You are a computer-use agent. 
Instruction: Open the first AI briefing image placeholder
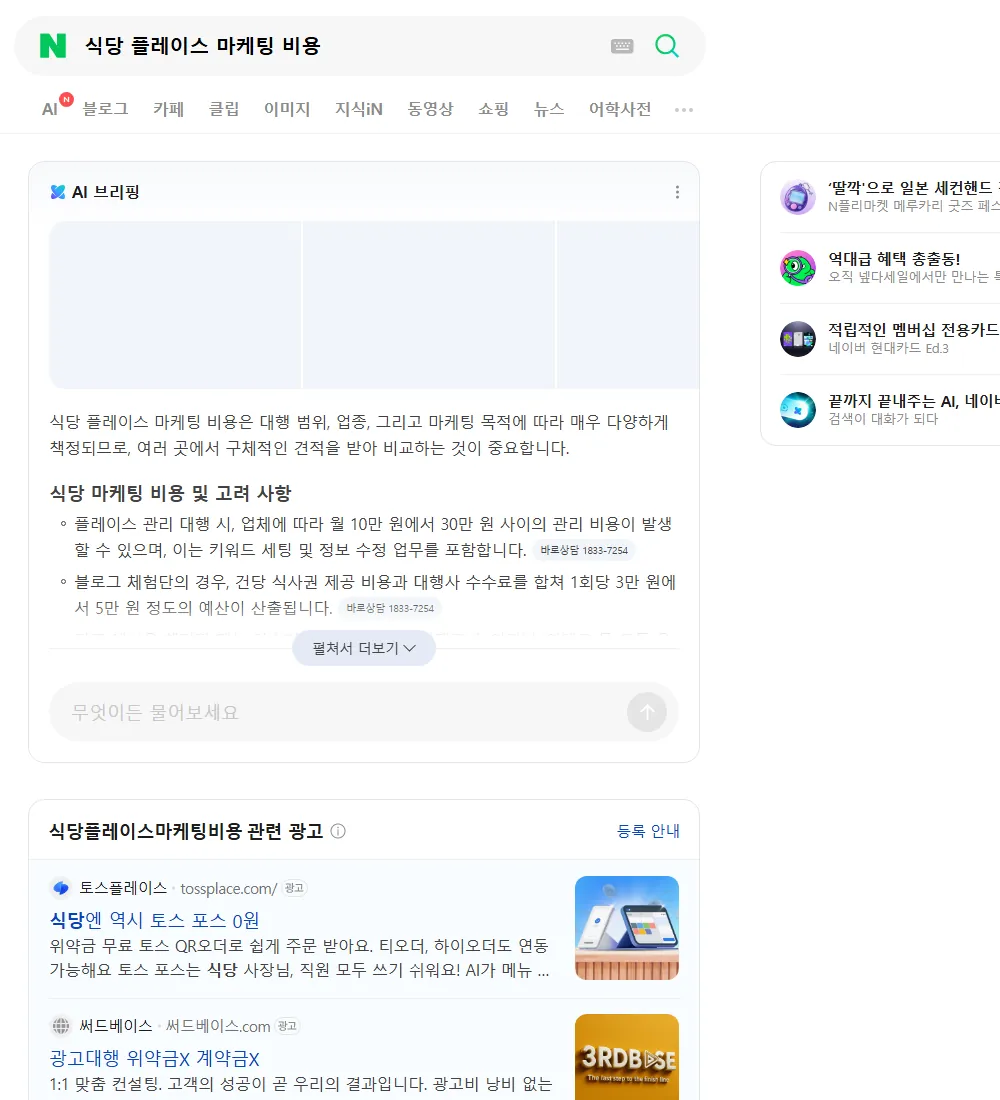click(x=175, y=304)
